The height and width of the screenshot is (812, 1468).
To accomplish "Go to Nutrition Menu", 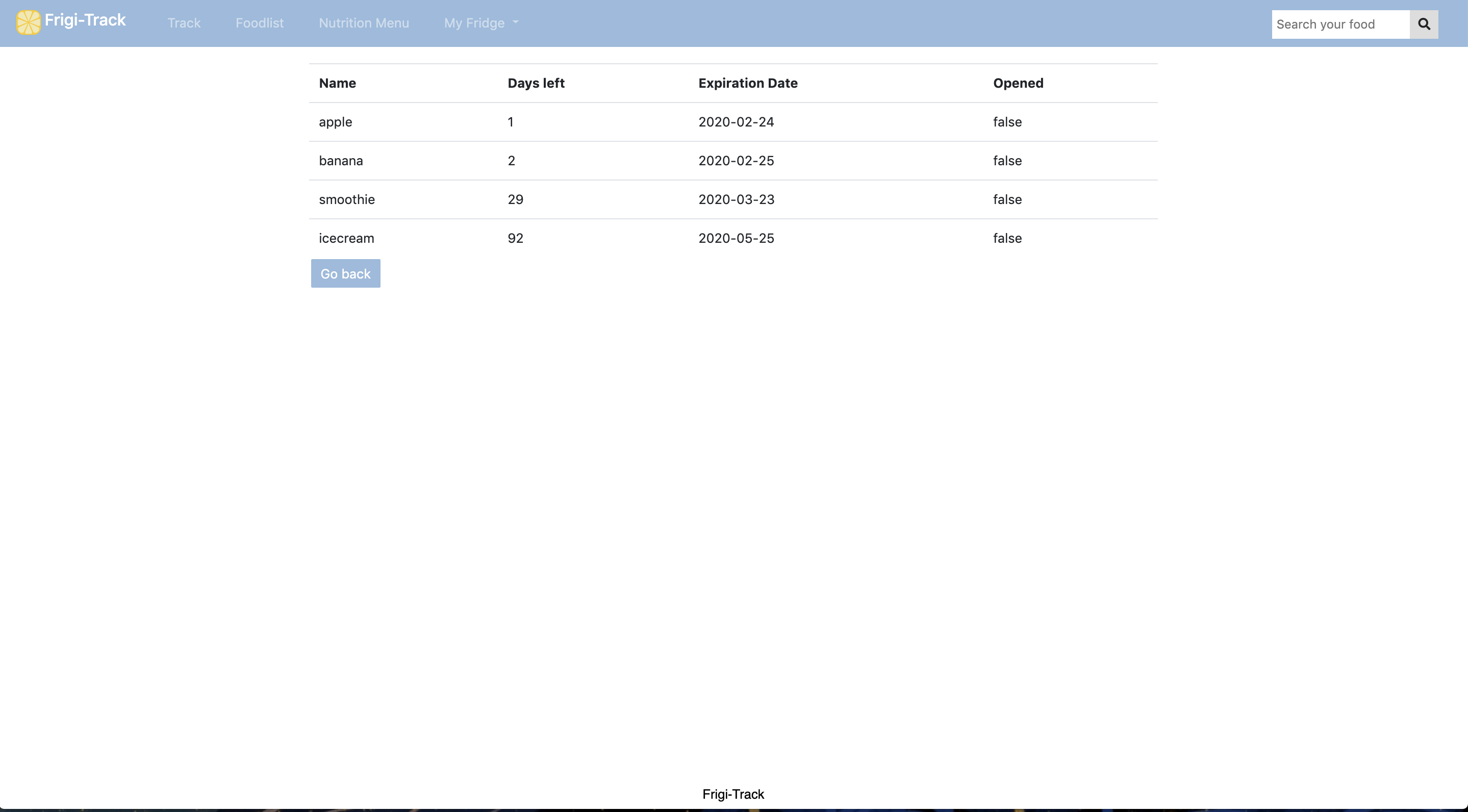I will (364, 23).
